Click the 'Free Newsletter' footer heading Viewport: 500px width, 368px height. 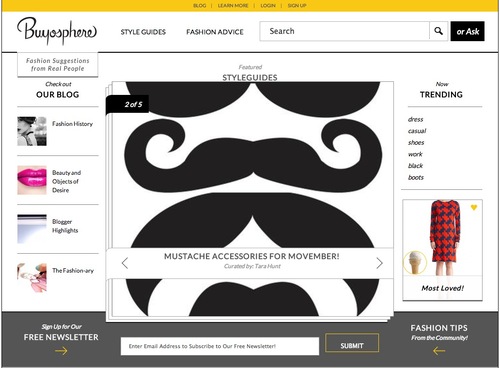61,337
